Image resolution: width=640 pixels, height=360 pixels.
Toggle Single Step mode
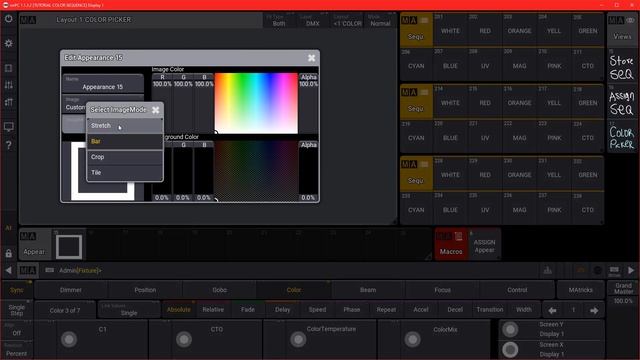tap(17, 310)
